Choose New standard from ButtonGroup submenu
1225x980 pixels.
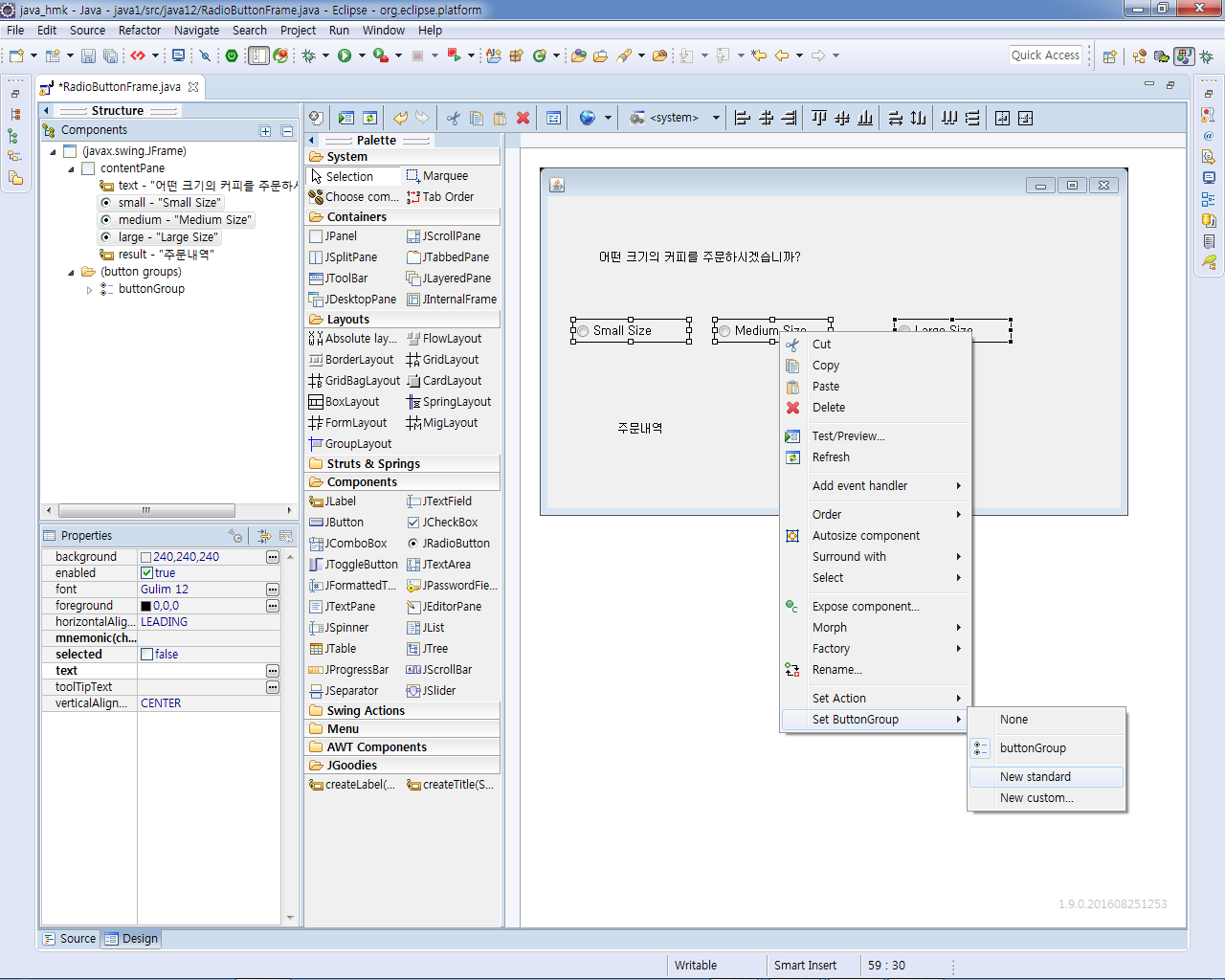(x=1036, y=777)
